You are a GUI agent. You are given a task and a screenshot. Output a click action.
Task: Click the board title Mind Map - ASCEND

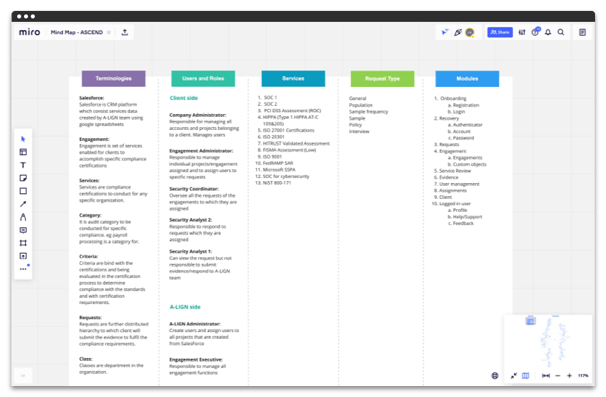point(77,32)
